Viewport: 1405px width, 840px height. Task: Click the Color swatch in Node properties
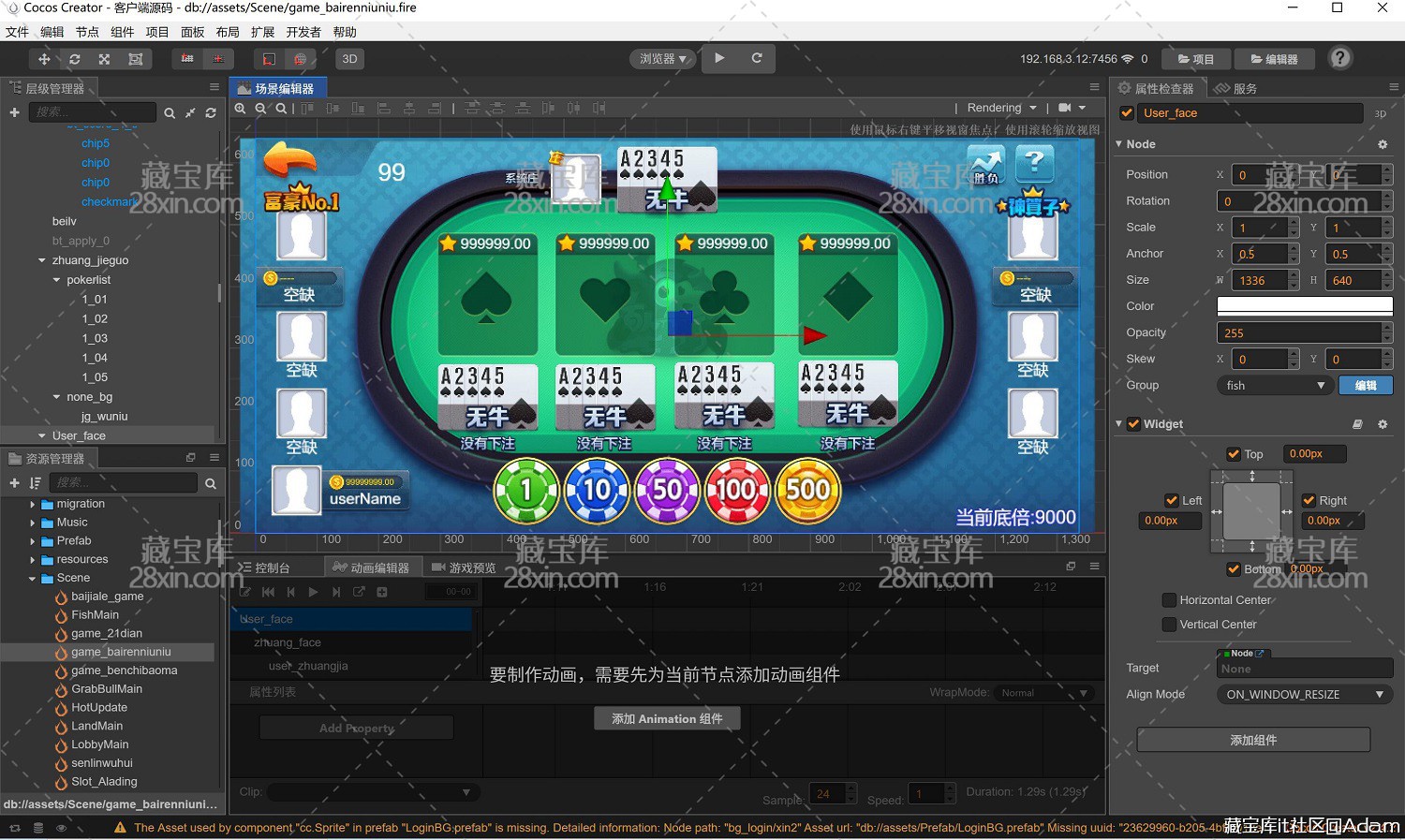pos(1304,304)
